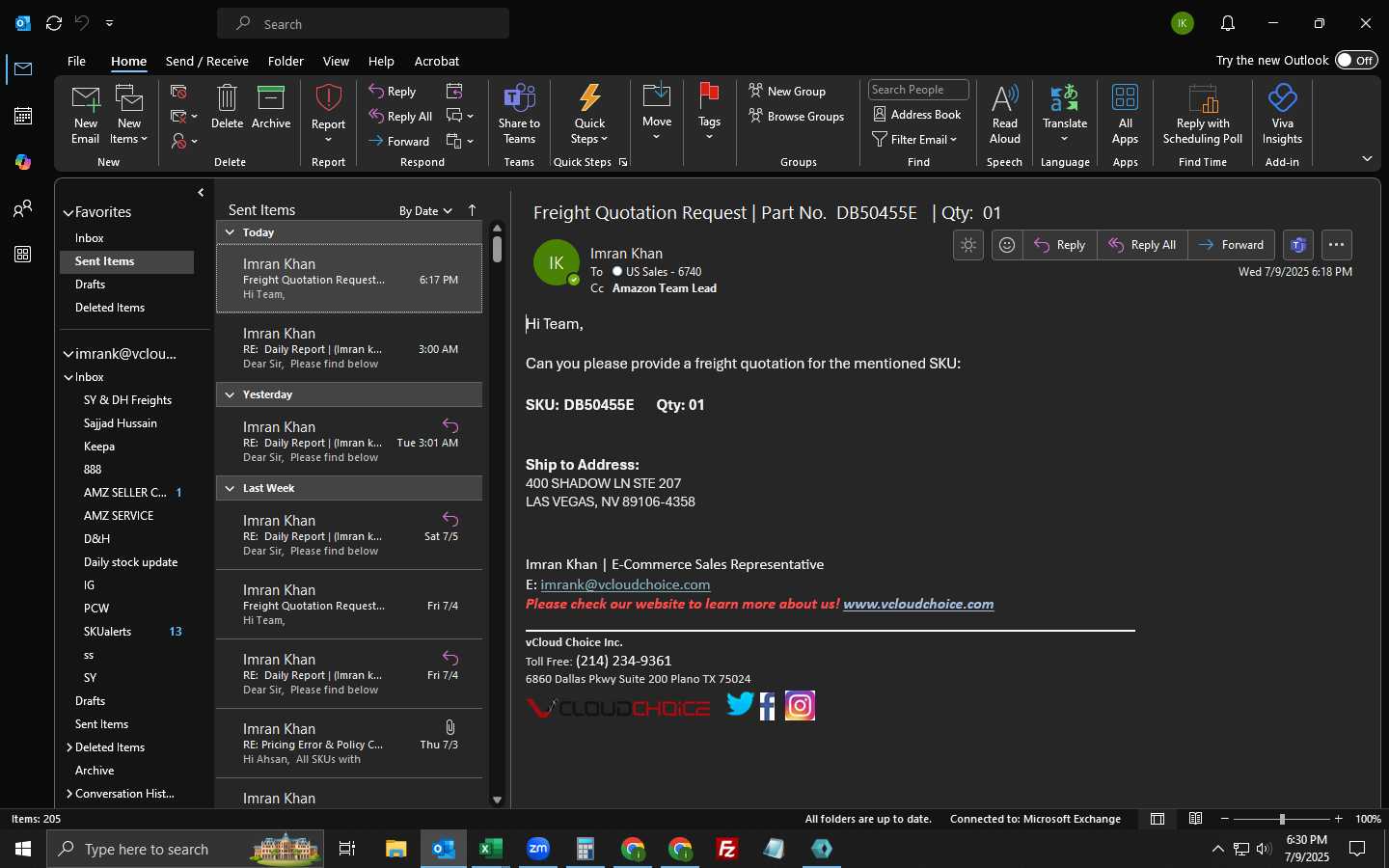Image resolution: width=1389 pixels, height=868 pixels.
Task: Click Reply All in message header
Action: coord(1142,245)
